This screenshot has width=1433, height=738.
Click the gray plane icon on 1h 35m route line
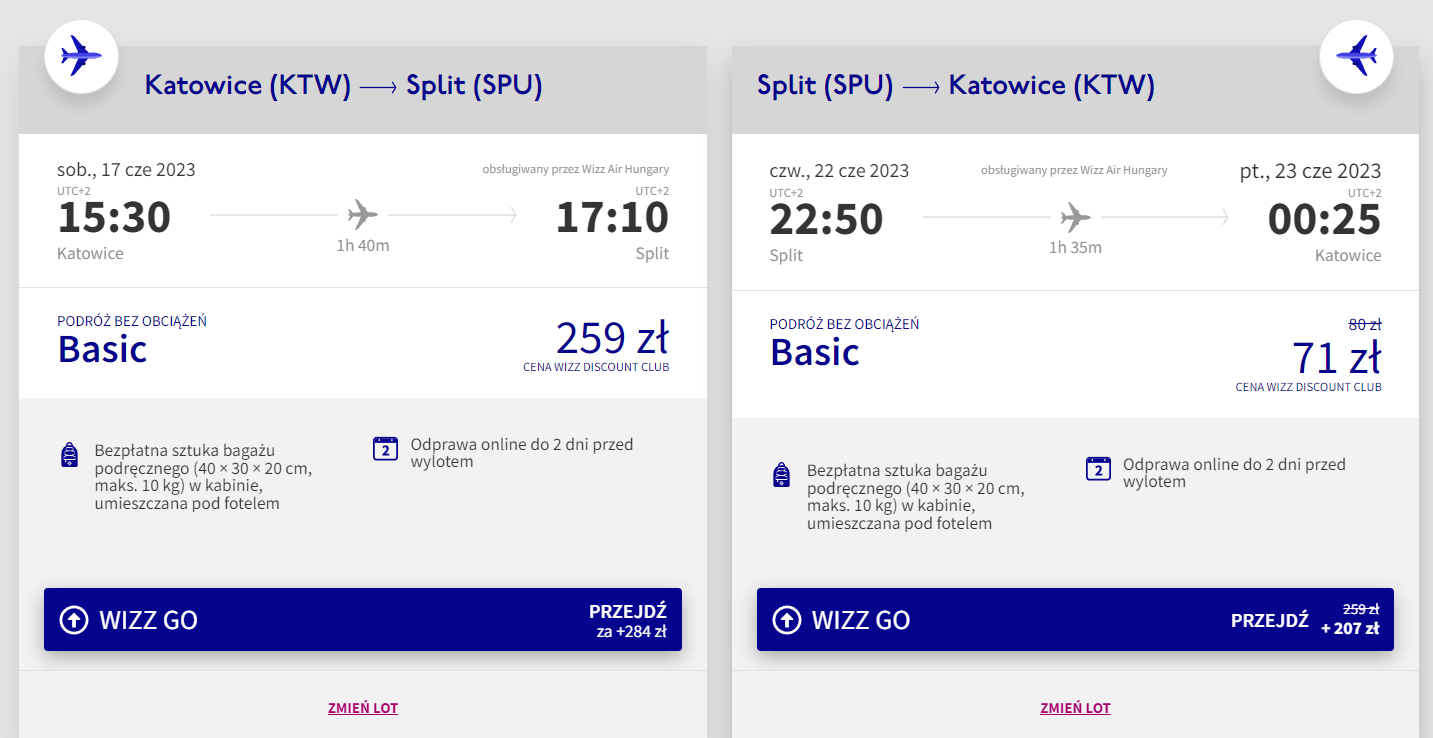(x=1075, y=216)
